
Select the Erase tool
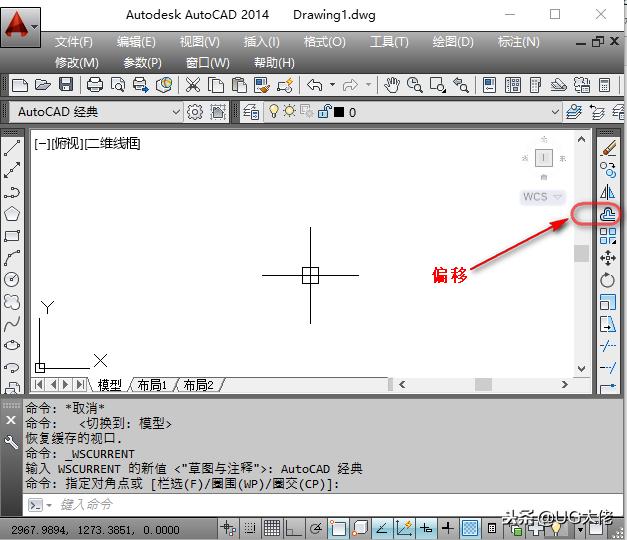pyautogui.click(x=607, y=148)
